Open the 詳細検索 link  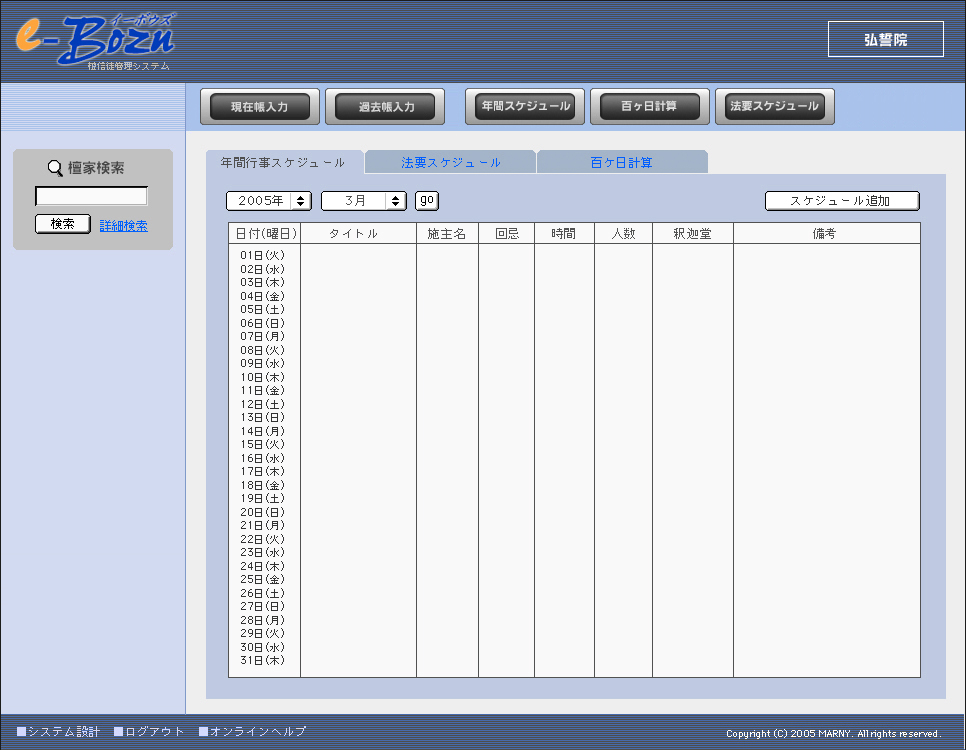(x=124, y=226)
